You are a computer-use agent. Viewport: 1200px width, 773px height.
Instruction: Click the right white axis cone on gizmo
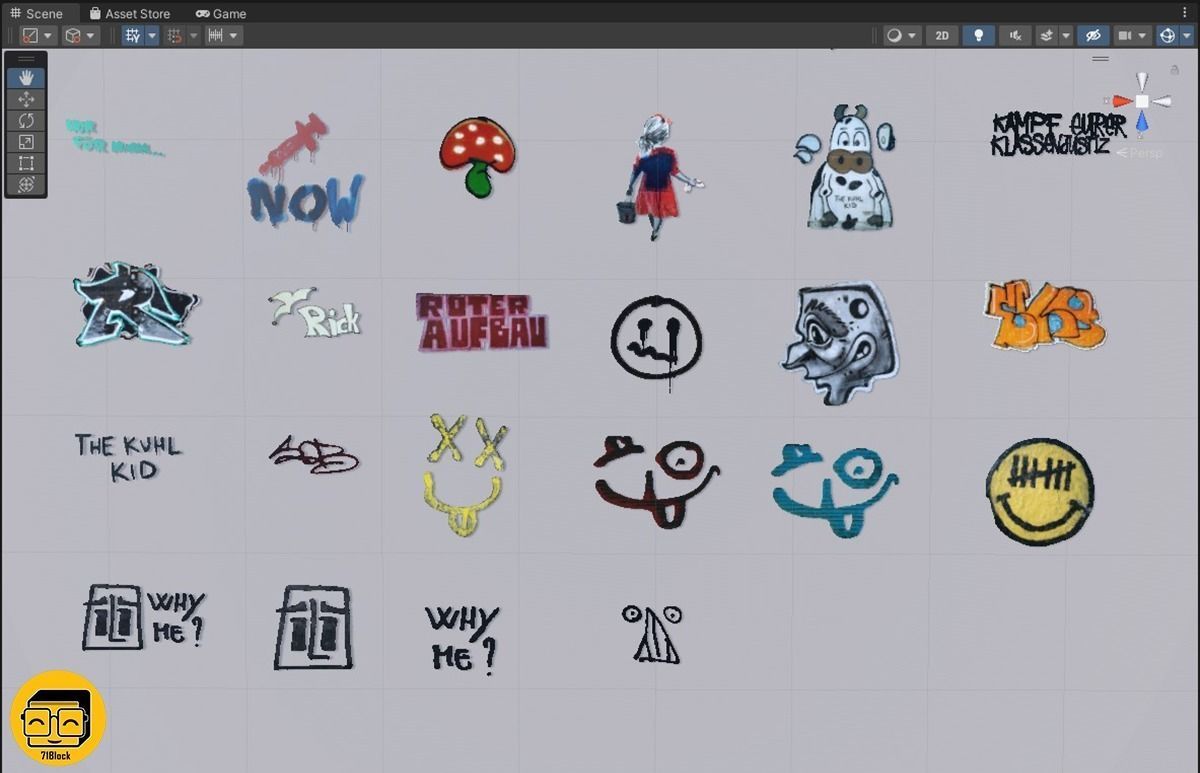[x=1161, y=101]
